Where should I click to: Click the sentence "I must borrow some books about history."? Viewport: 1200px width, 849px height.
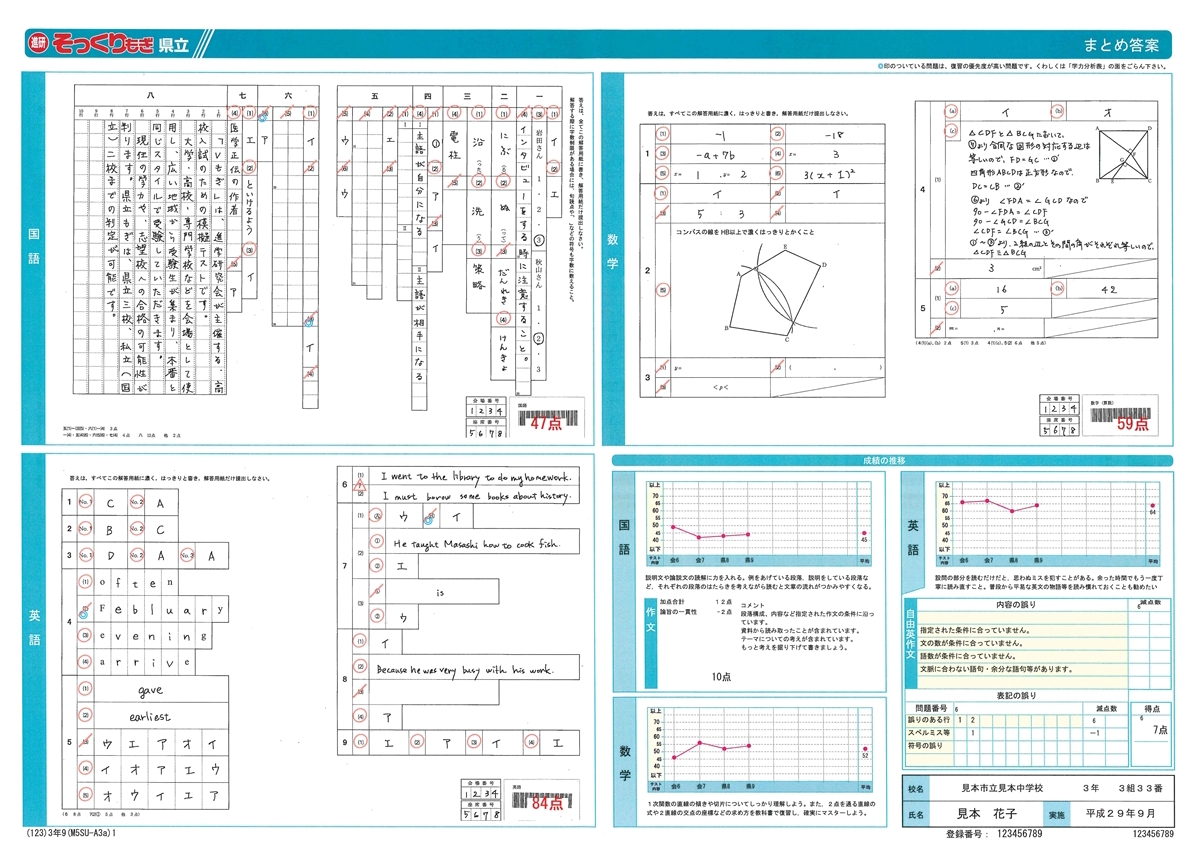(x=476, y=497)
